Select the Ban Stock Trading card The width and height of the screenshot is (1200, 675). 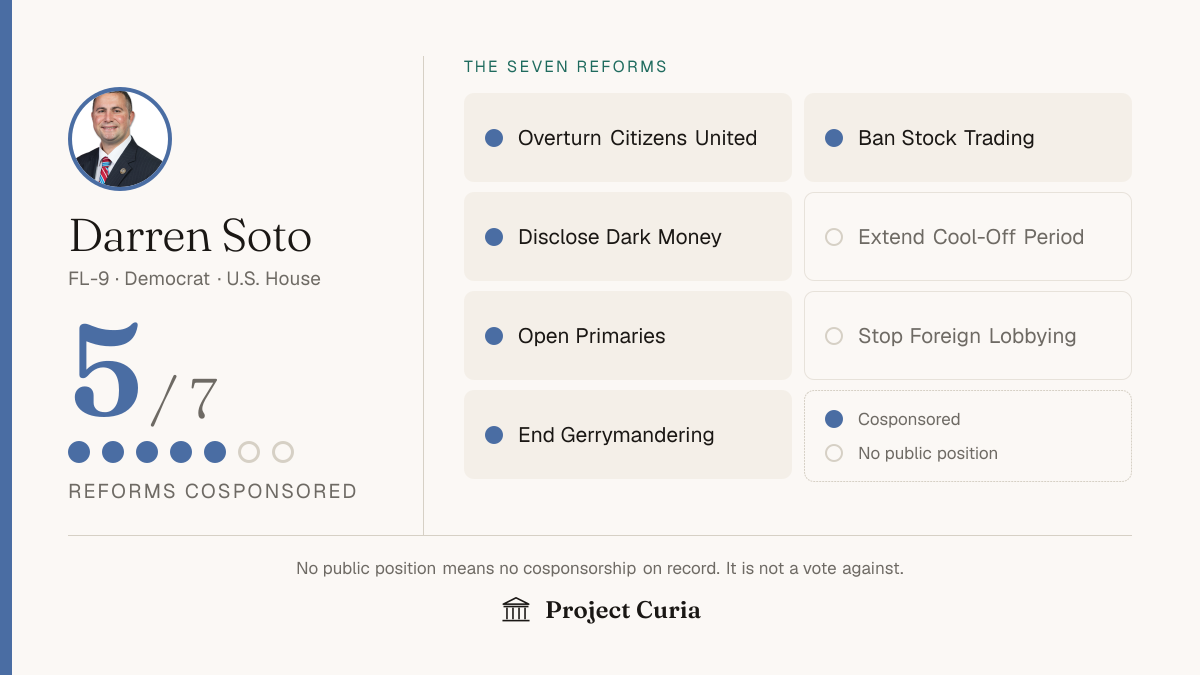point(968,138)
